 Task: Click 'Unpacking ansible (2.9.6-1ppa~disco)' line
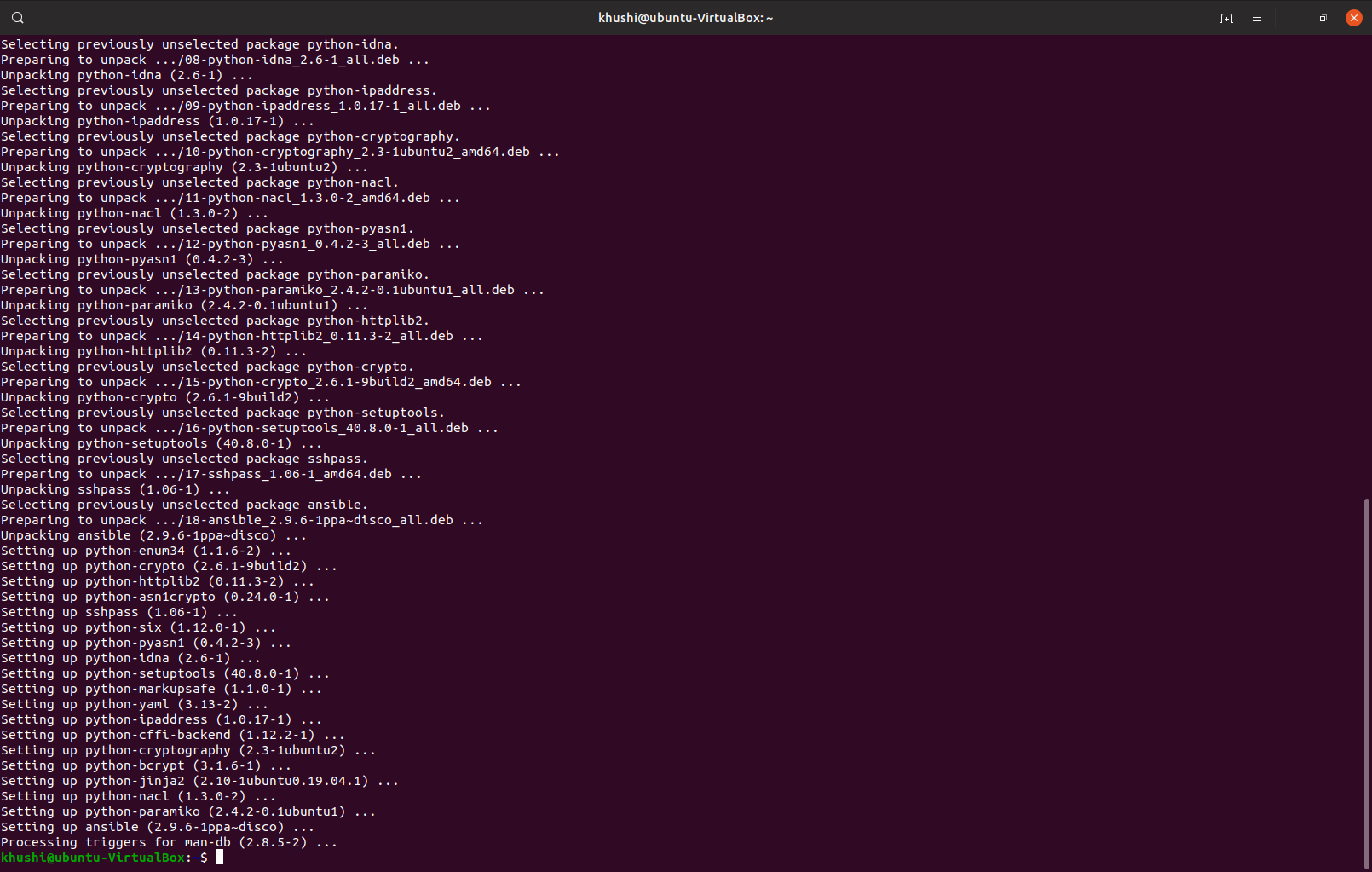click(x=153, y=535)
